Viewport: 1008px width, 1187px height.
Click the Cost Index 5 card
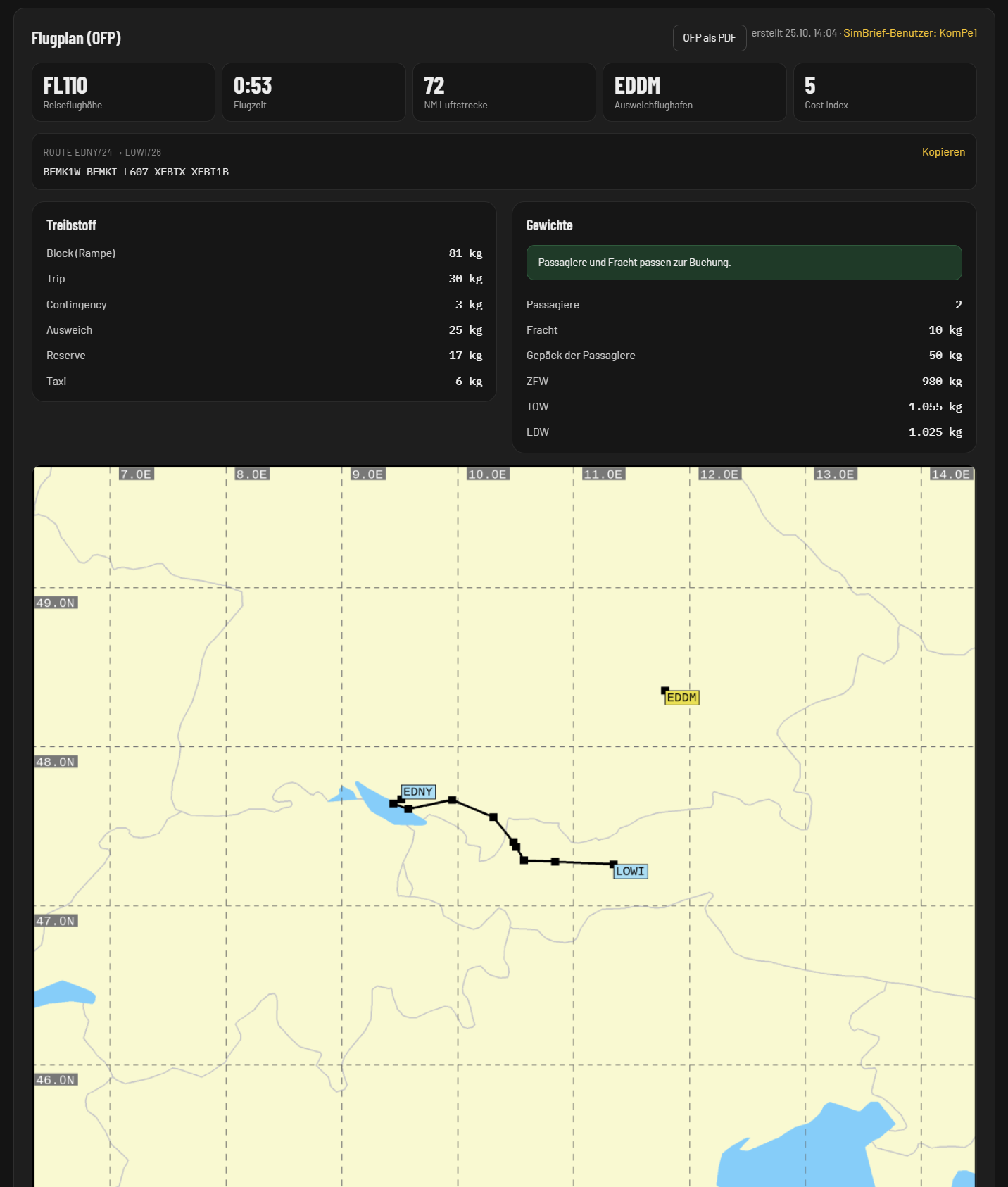point(885,92)
